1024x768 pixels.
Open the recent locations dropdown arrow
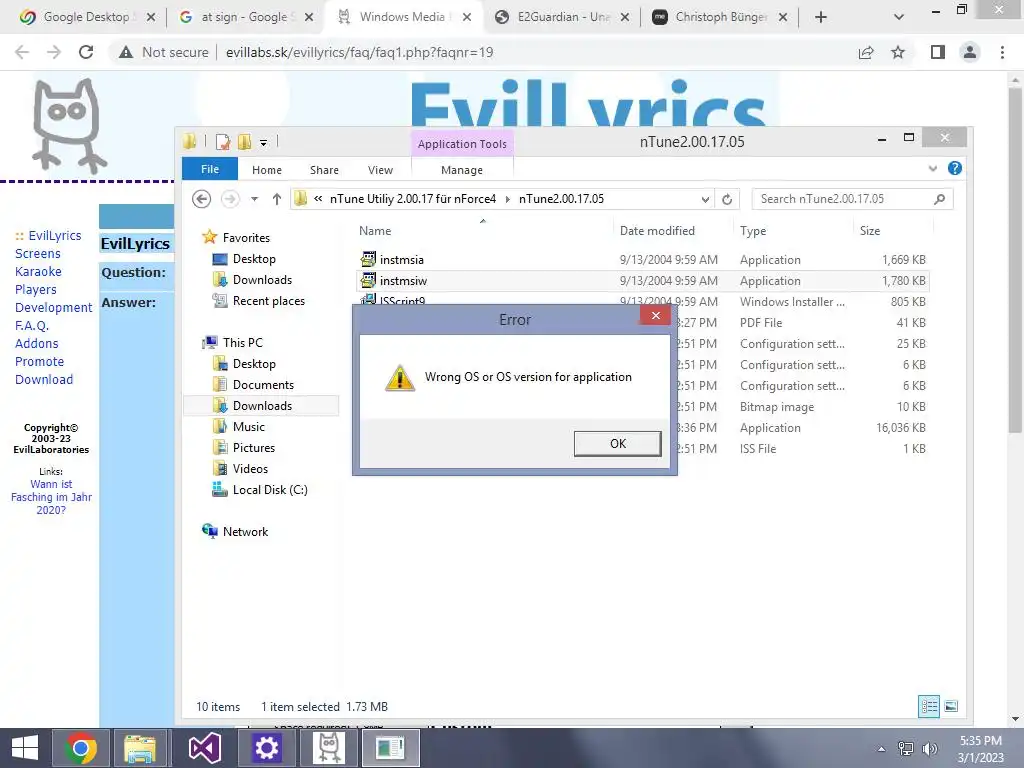pos(255,199)
